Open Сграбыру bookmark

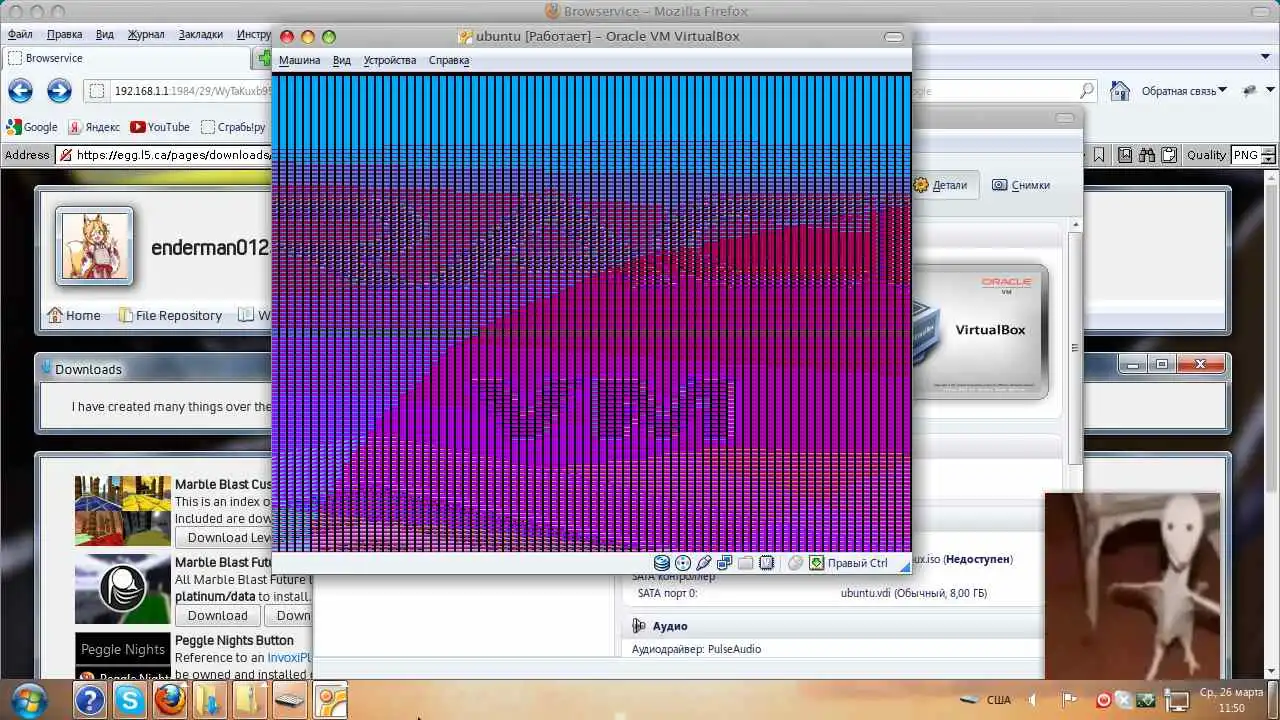[233, 127]
